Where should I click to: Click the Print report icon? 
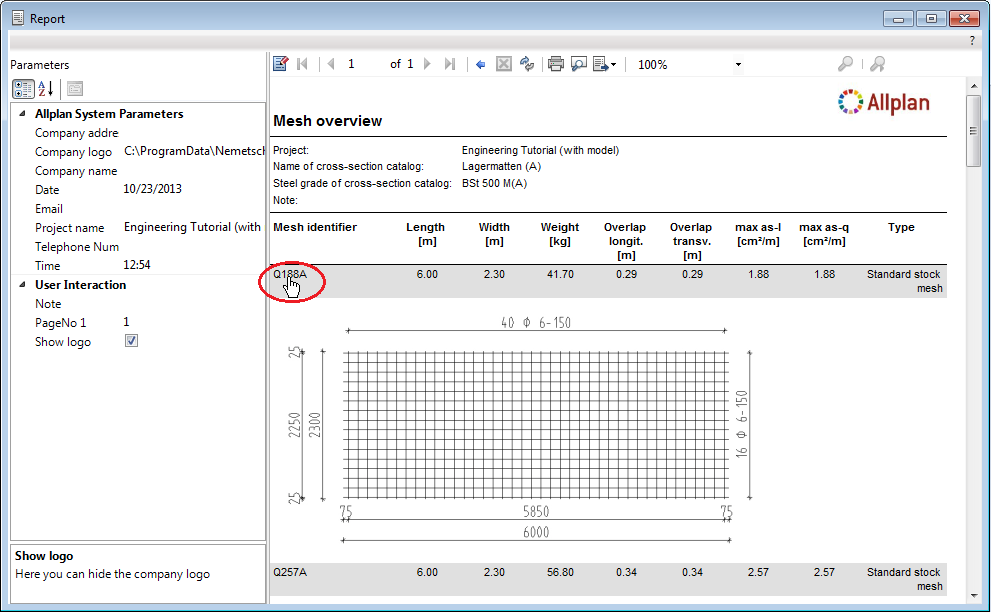click(555, 64)
